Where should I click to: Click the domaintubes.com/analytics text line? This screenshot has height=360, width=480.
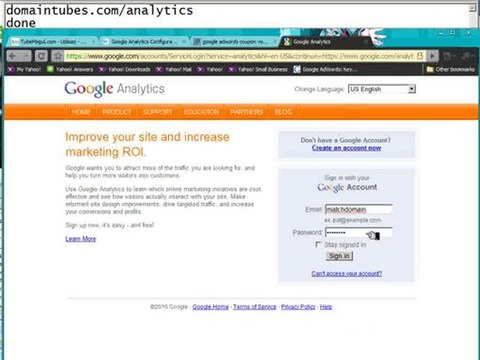click(x=99, y=10)
